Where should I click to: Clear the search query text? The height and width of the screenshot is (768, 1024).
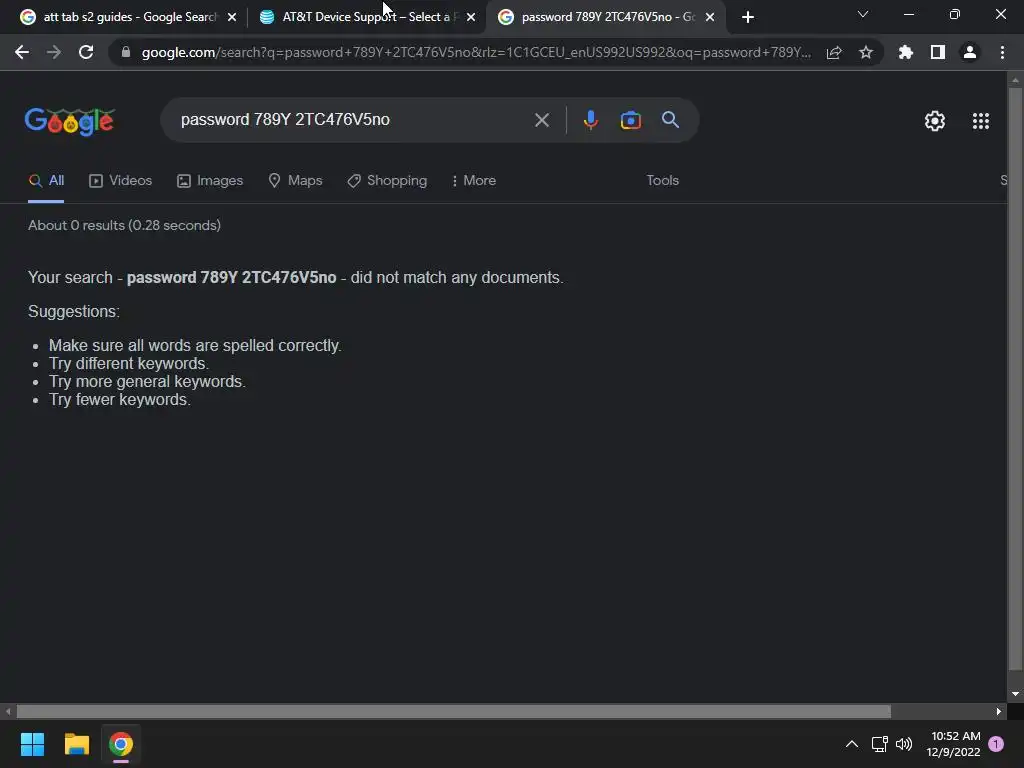[x=541, y=120]
